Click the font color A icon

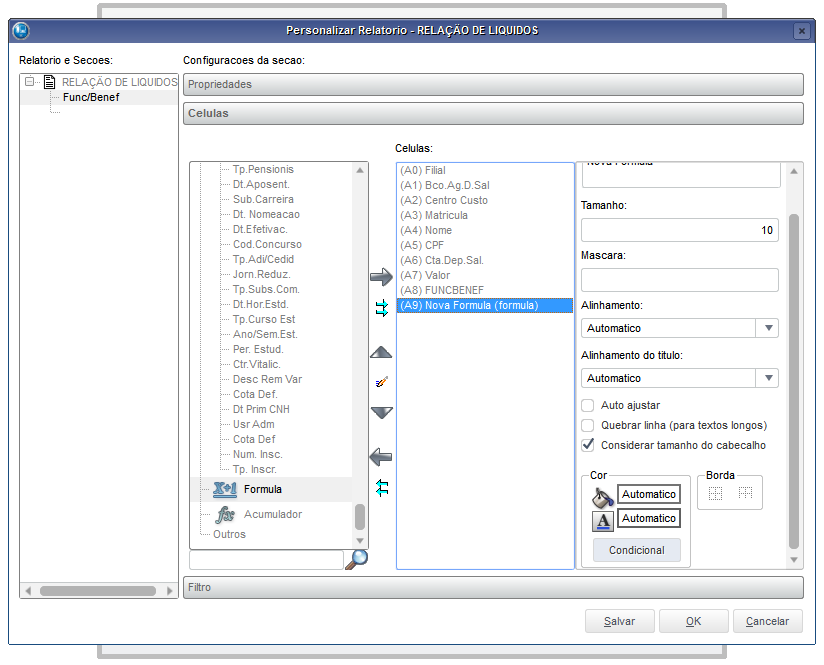(x=603, y=521)
